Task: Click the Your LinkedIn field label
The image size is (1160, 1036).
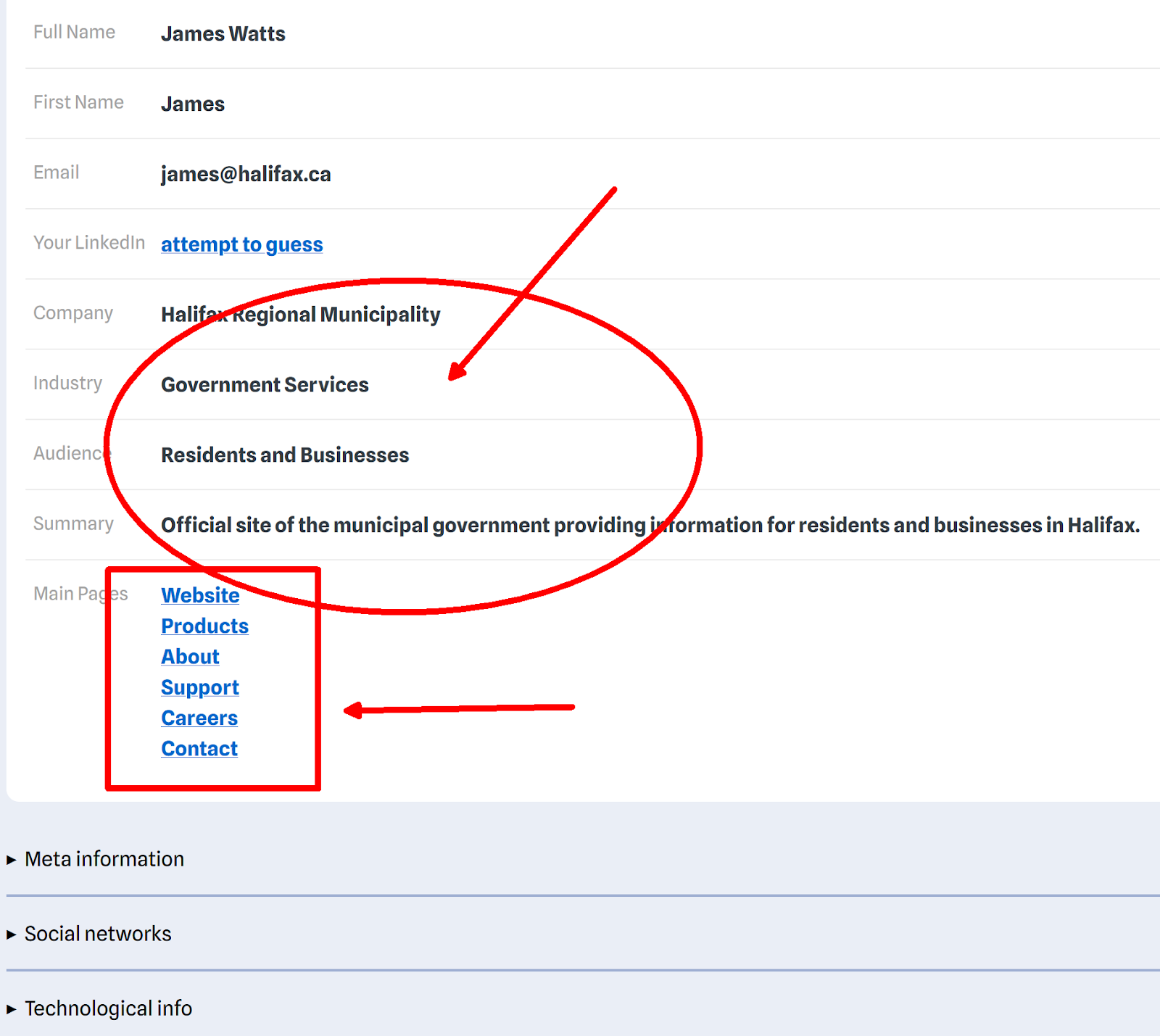Action: (88, 243)
